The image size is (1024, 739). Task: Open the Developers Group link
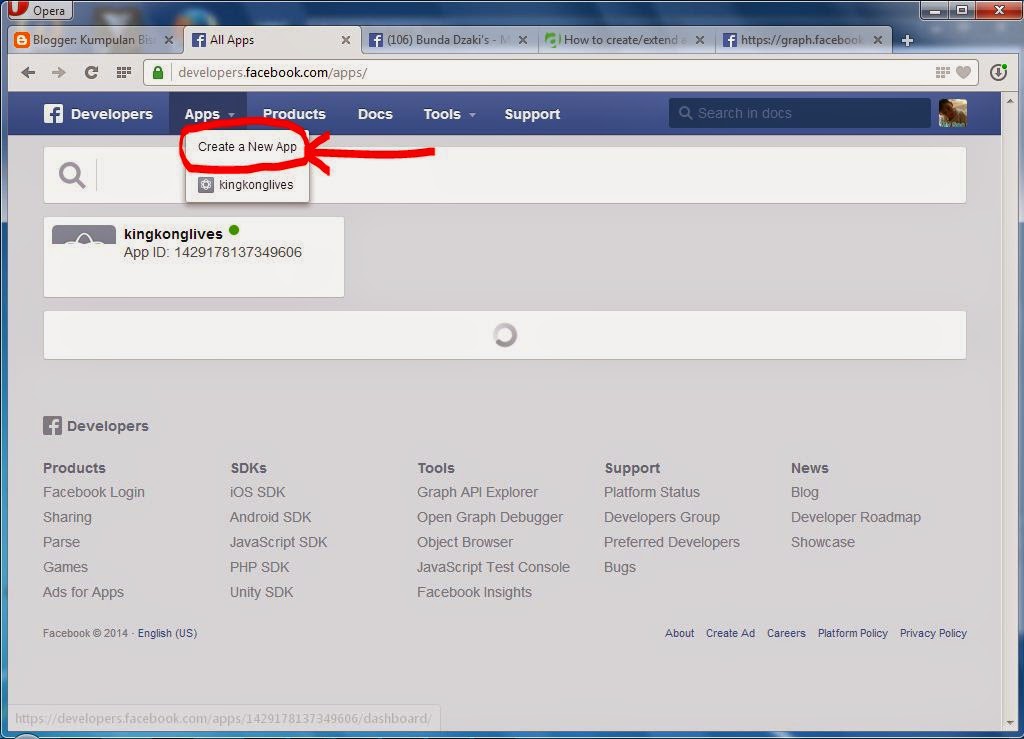[662, 517]
